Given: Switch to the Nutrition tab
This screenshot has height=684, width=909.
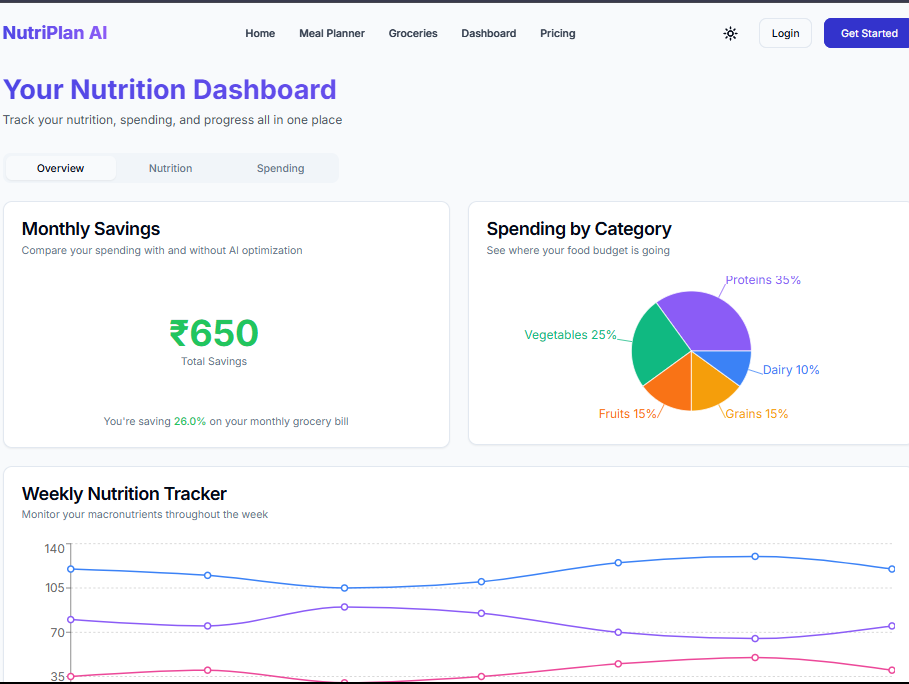Looking at the screenshot, I should coord(171,168).
